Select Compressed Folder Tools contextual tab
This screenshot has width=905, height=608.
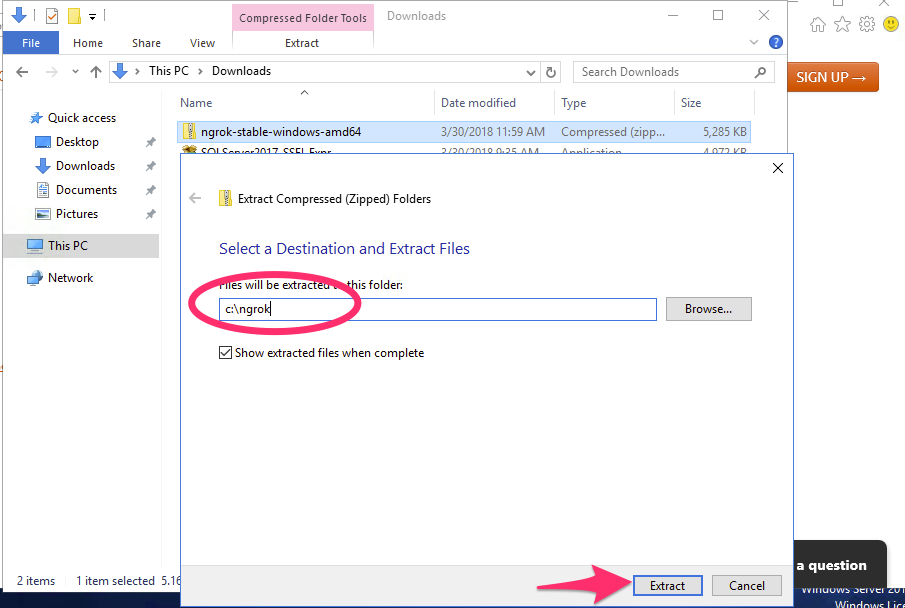303,18
